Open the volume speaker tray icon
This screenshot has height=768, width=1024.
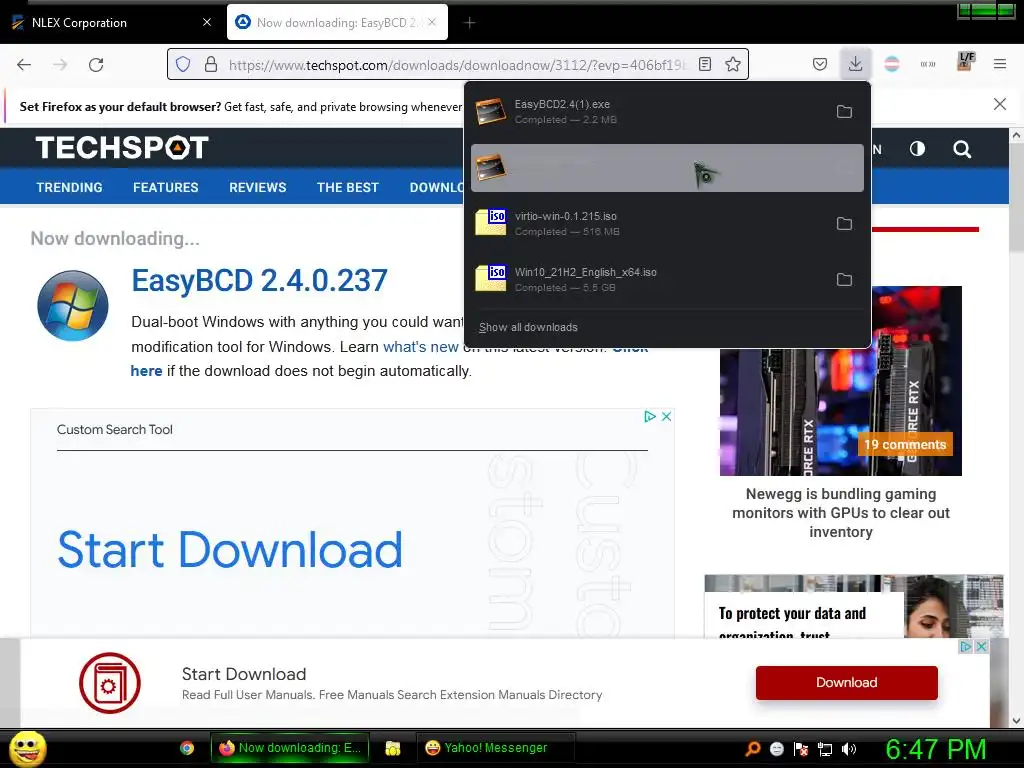[849, 749]
